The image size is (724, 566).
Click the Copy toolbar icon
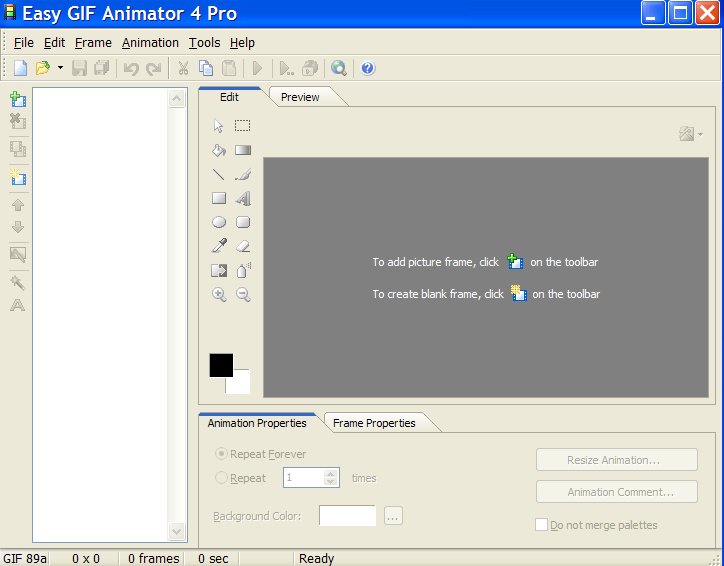pos(206,68)
